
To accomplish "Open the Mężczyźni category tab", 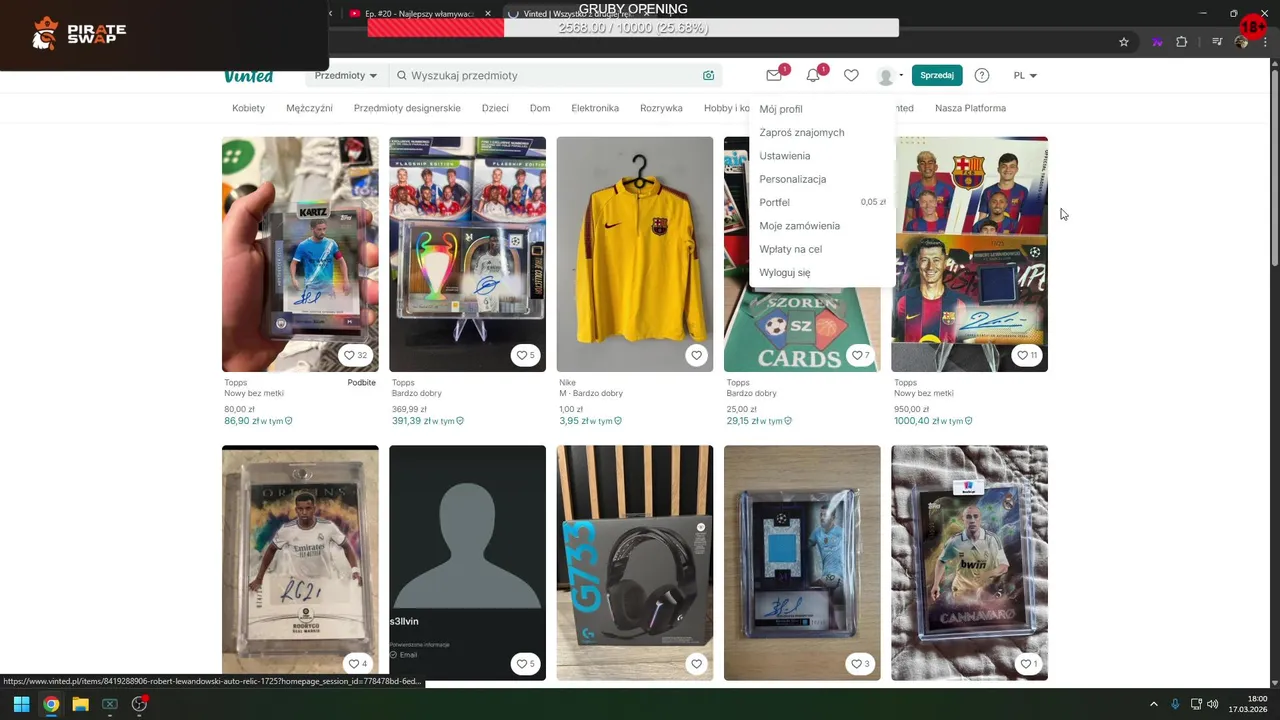I will coord(309,108).
